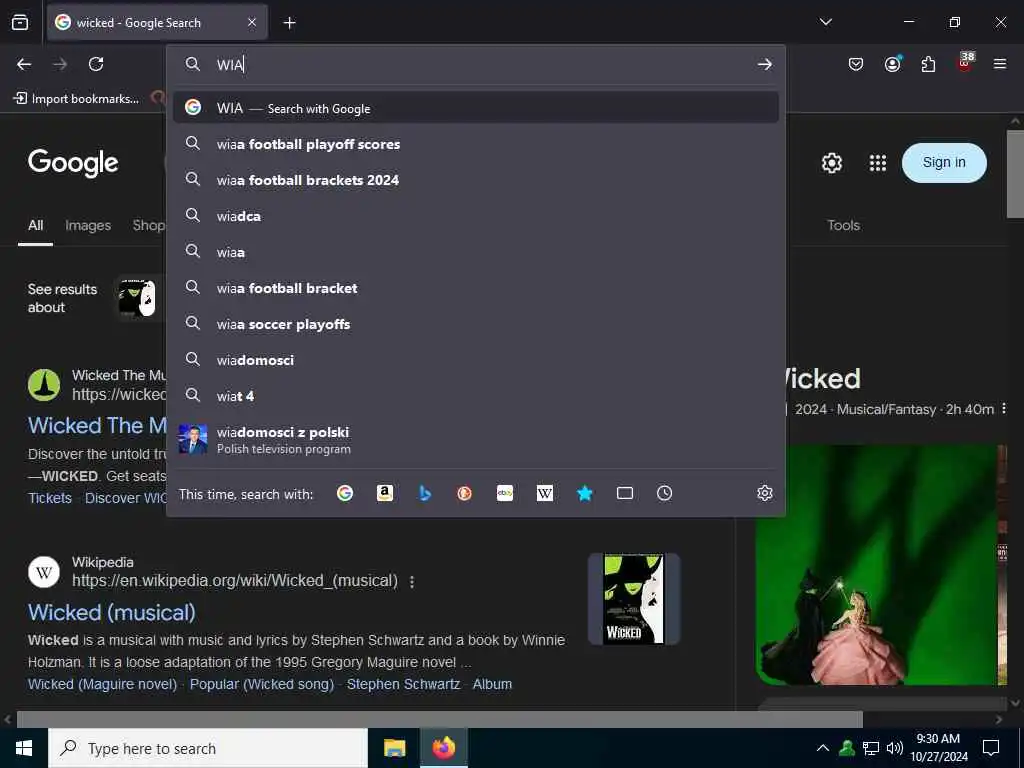This screenshot has width=1024, height=768.
Task: Open the taskbar volume control
Action: tap(895, 748)
